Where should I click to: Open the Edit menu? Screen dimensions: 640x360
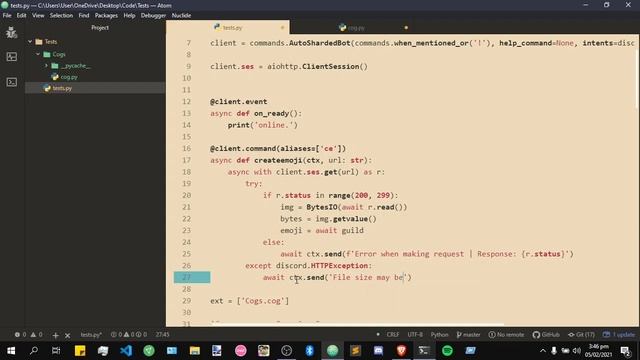tap(21, 16)
